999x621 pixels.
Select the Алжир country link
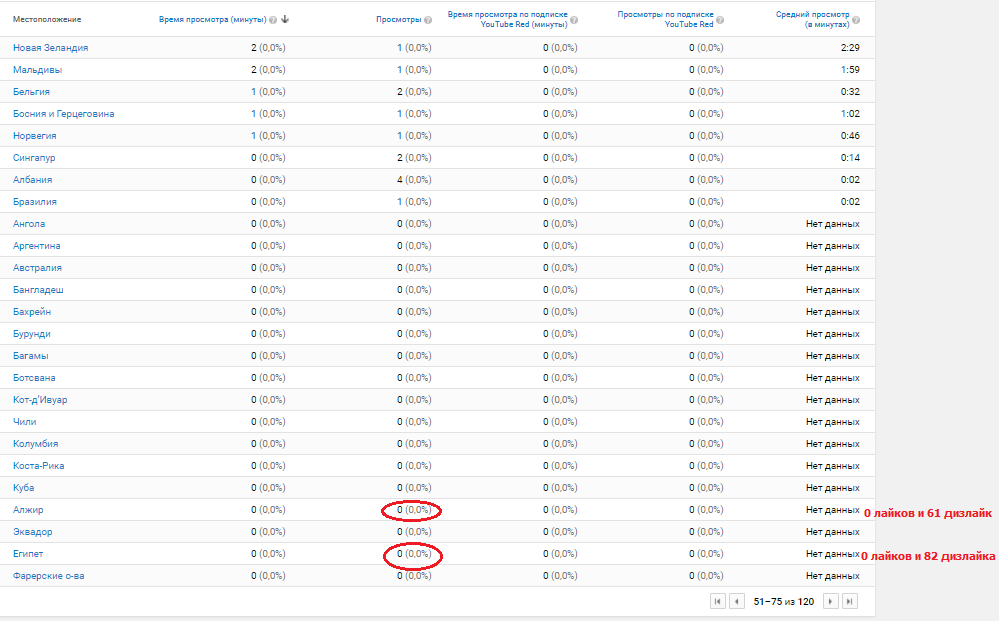coord(28,510)
